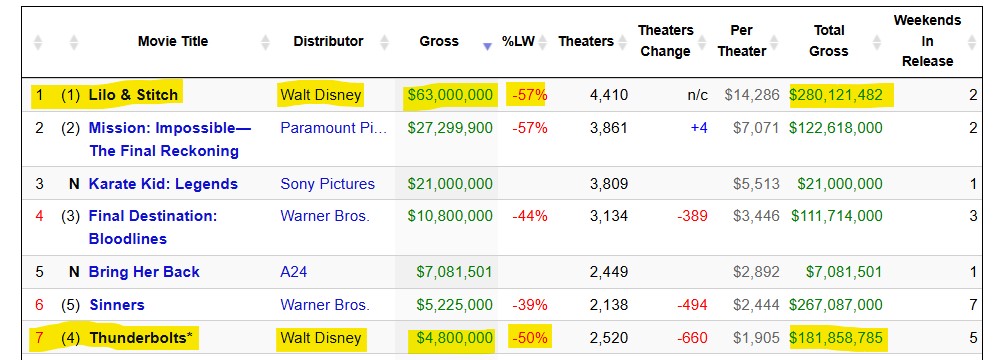This screenshot has width=1002, height=360.
Task: Click the first column rank sort arrows
Action: (x=38, y=42)
